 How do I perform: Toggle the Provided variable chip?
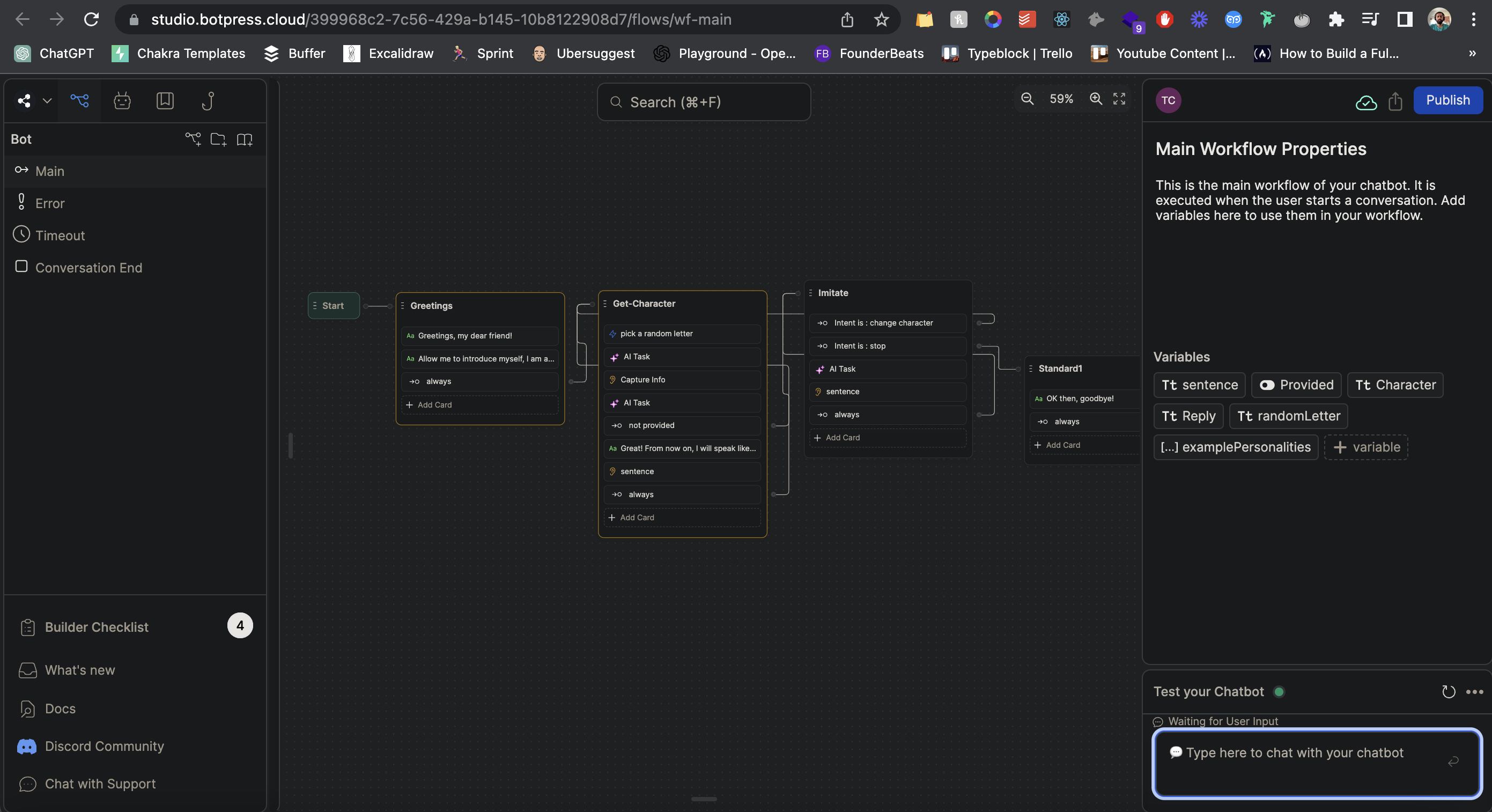[1296, 385]
